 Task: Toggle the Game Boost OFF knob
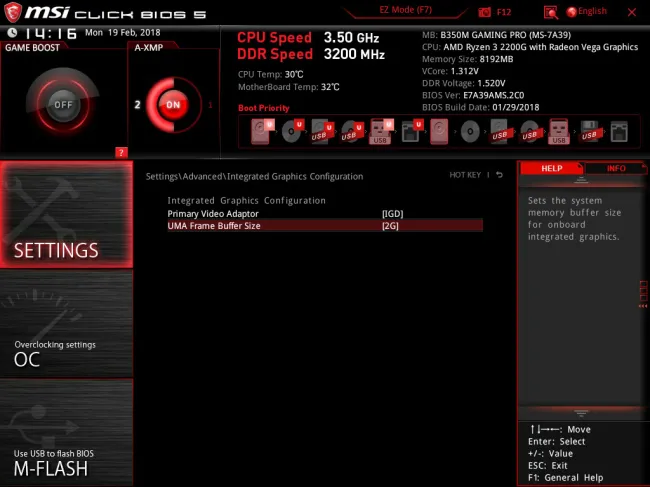[63, 105]
